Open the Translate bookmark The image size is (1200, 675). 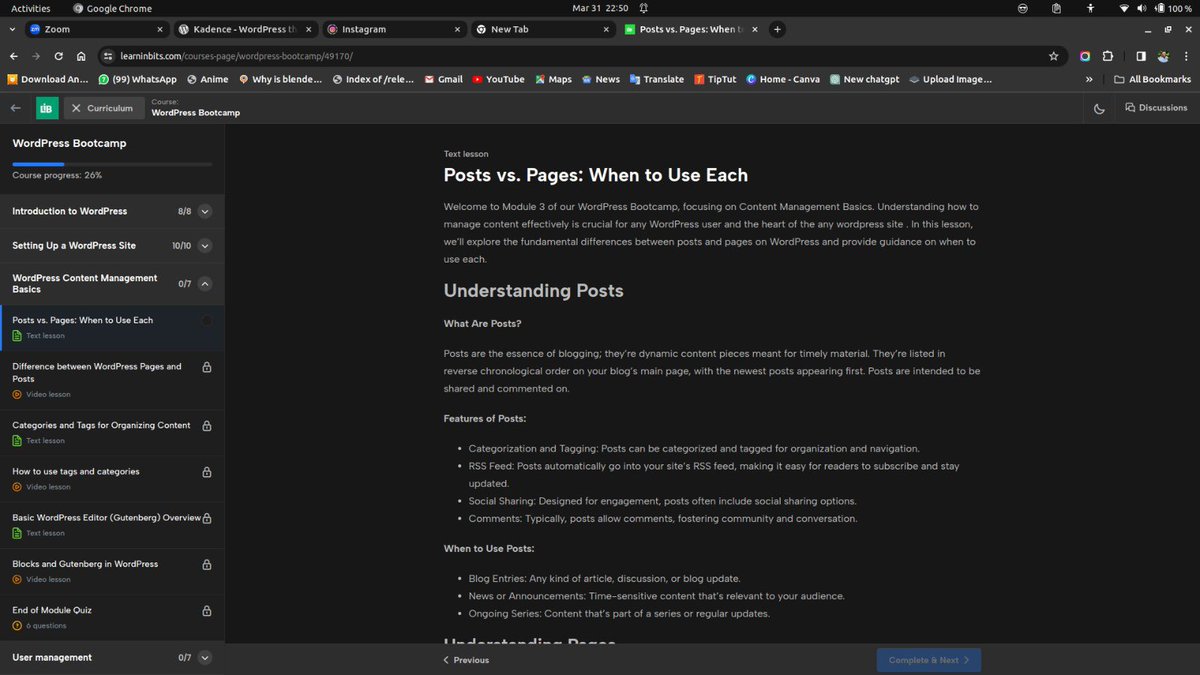click(657, 79)
